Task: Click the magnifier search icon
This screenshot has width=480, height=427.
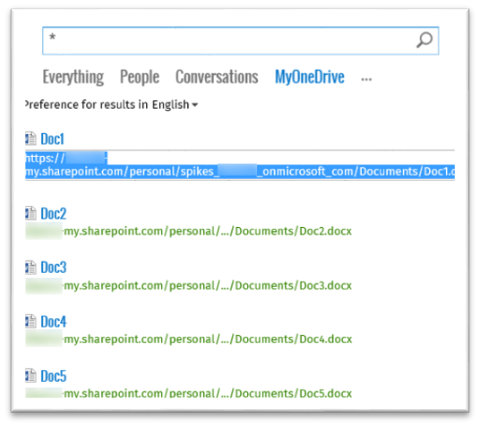Action: coord(424,40)
